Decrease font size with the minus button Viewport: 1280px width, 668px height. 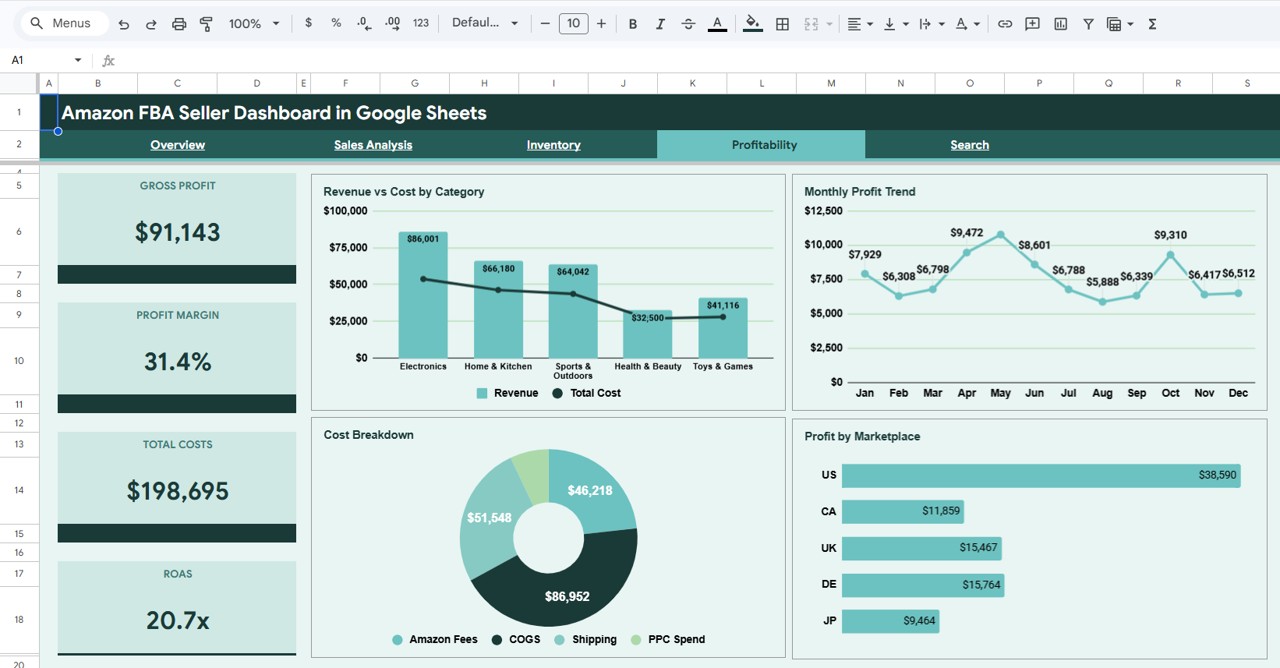coord(545,23)
